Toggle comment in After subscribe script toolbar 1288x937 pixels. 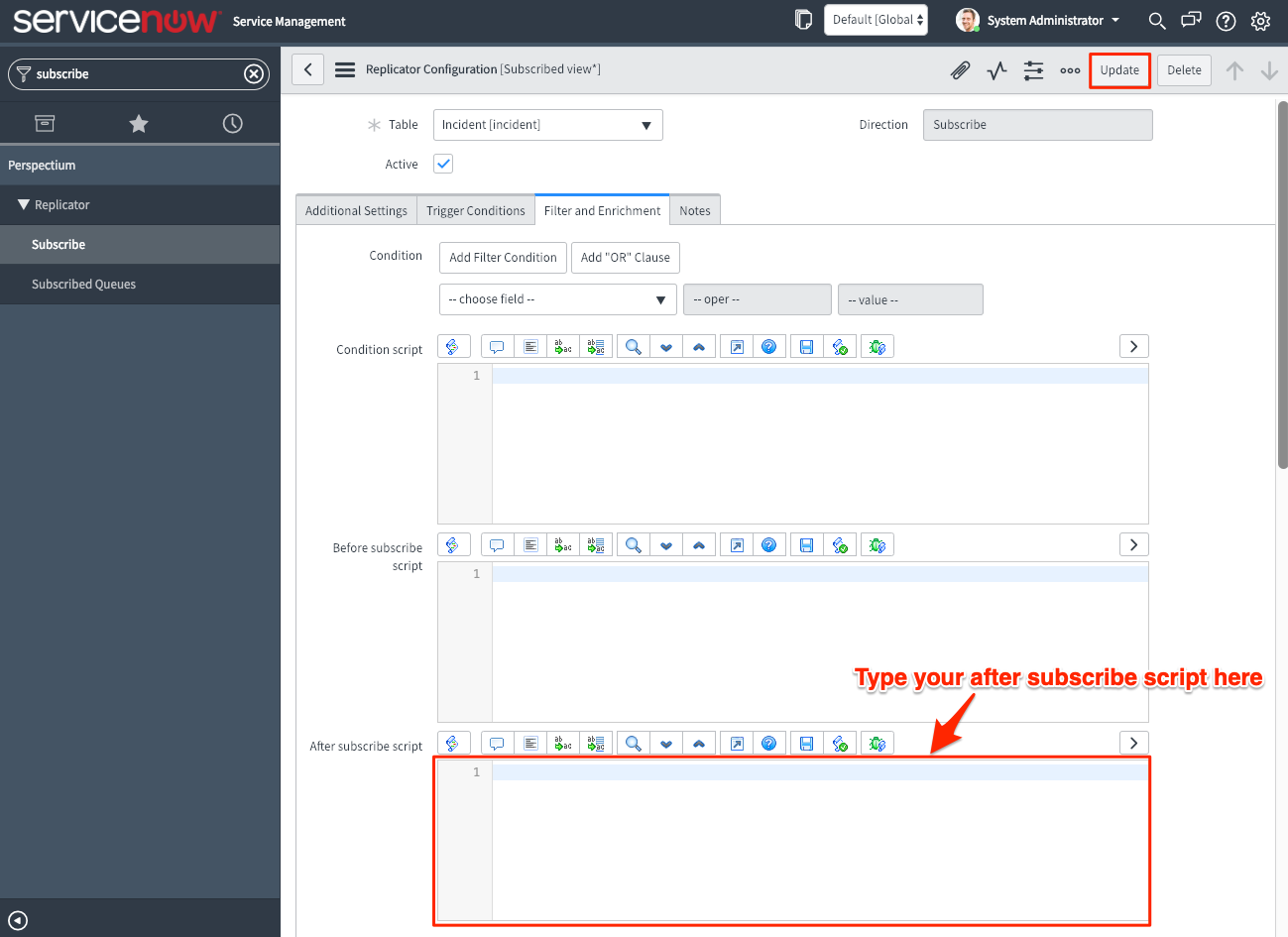[x=497, y=743]
